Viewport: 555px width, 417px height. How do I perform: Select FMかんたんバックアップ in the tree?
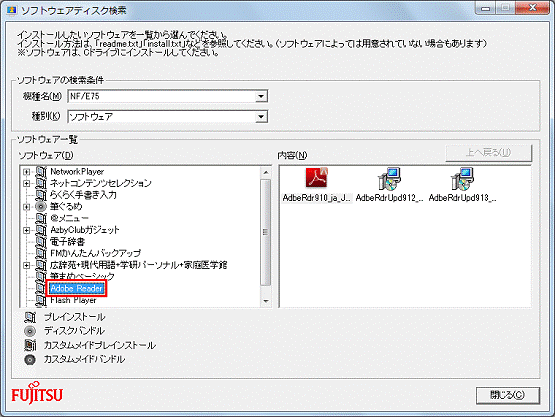[x=95, y=253]
